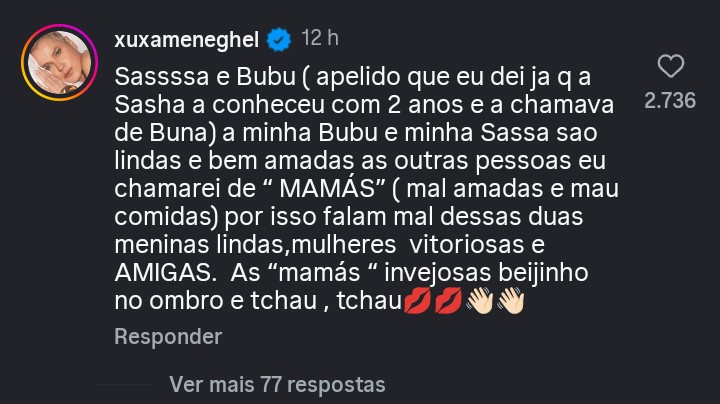The image size is (720, 404).
Task: Like the comment with the heart icon
Action: [x=670, y=68]
